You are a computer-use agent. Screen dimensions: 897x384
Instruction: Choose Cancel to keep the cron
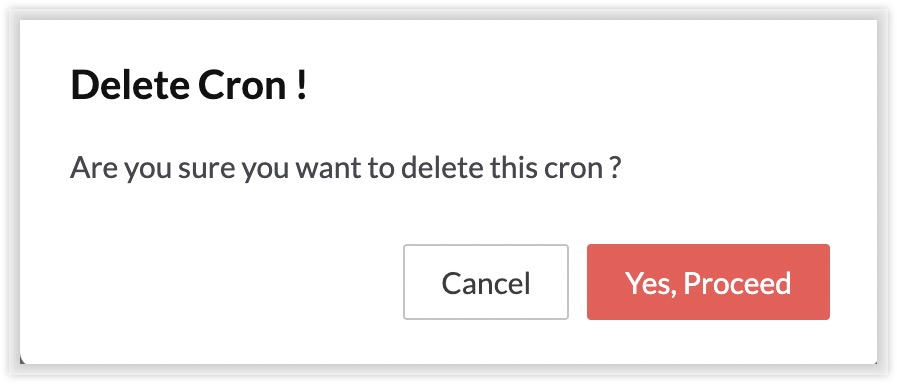[x=486, y=282]
